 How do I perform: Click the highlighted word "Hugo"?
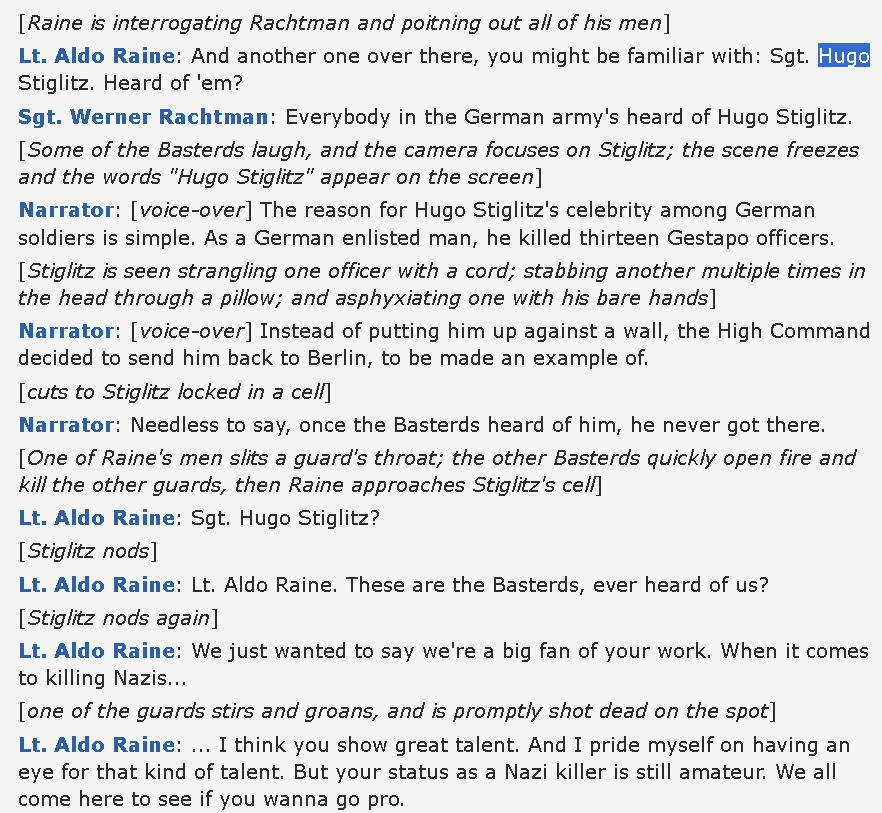point(844,56)
